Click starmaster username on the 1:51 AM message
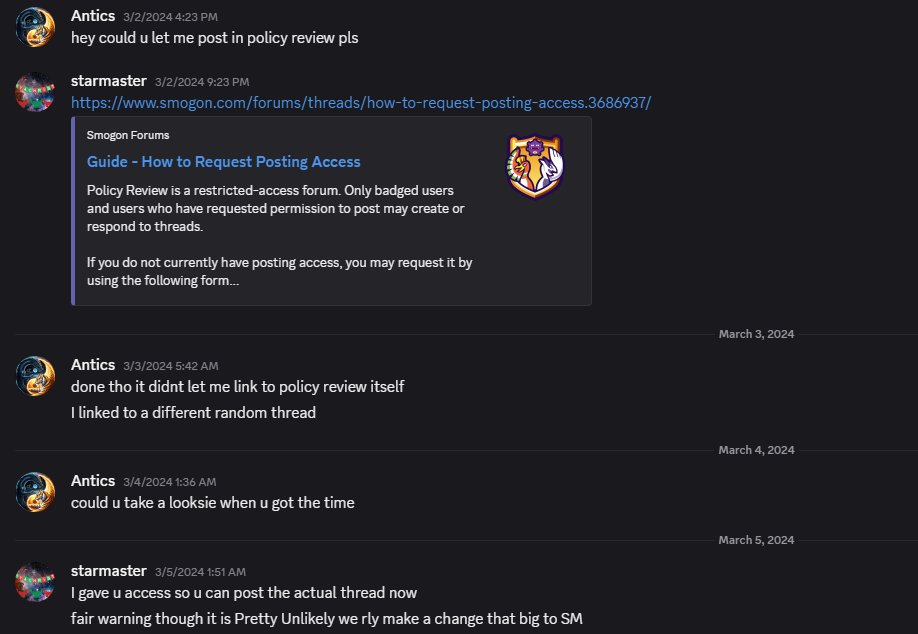918x634 pixels. 109,571
